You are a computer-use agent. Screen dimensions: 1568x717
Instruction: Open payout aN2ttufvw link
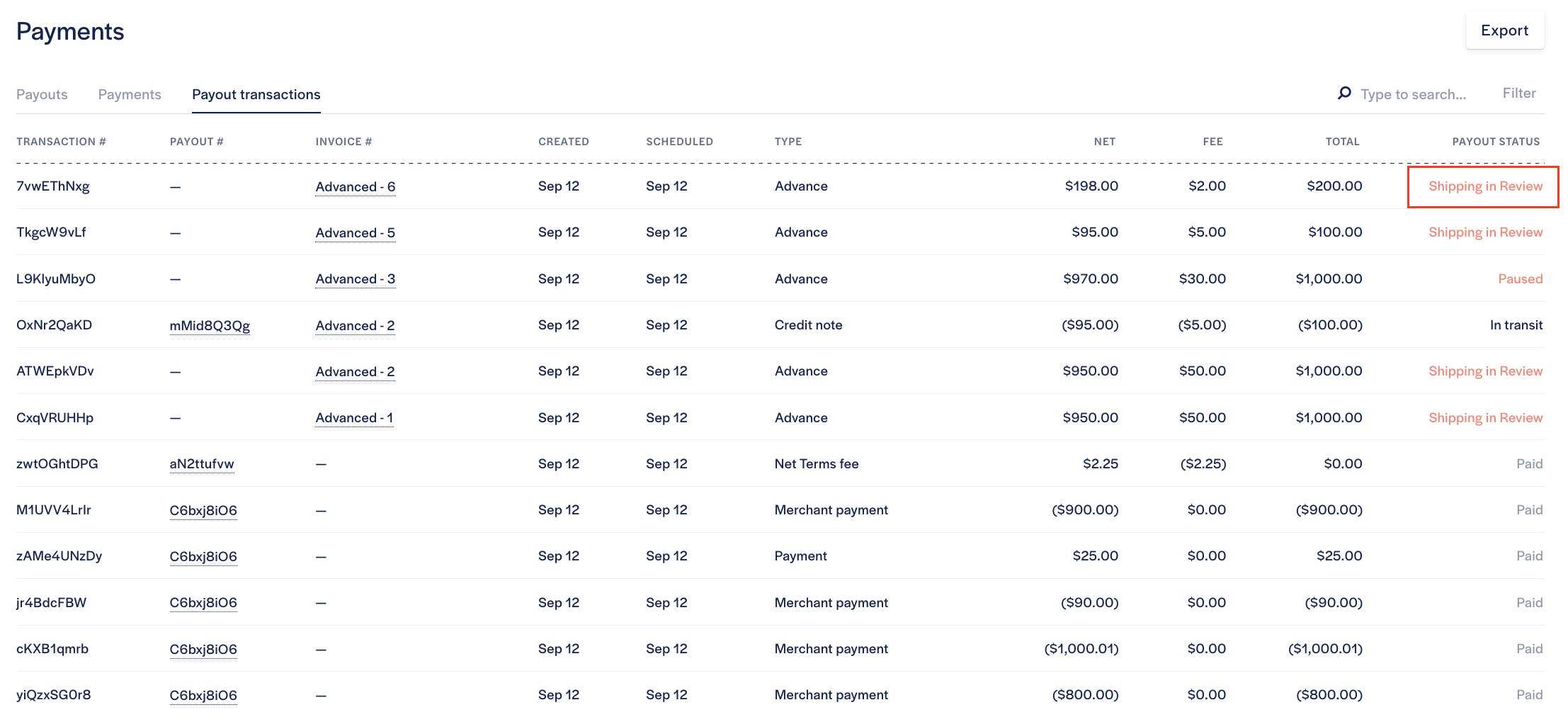pos(202,464)
